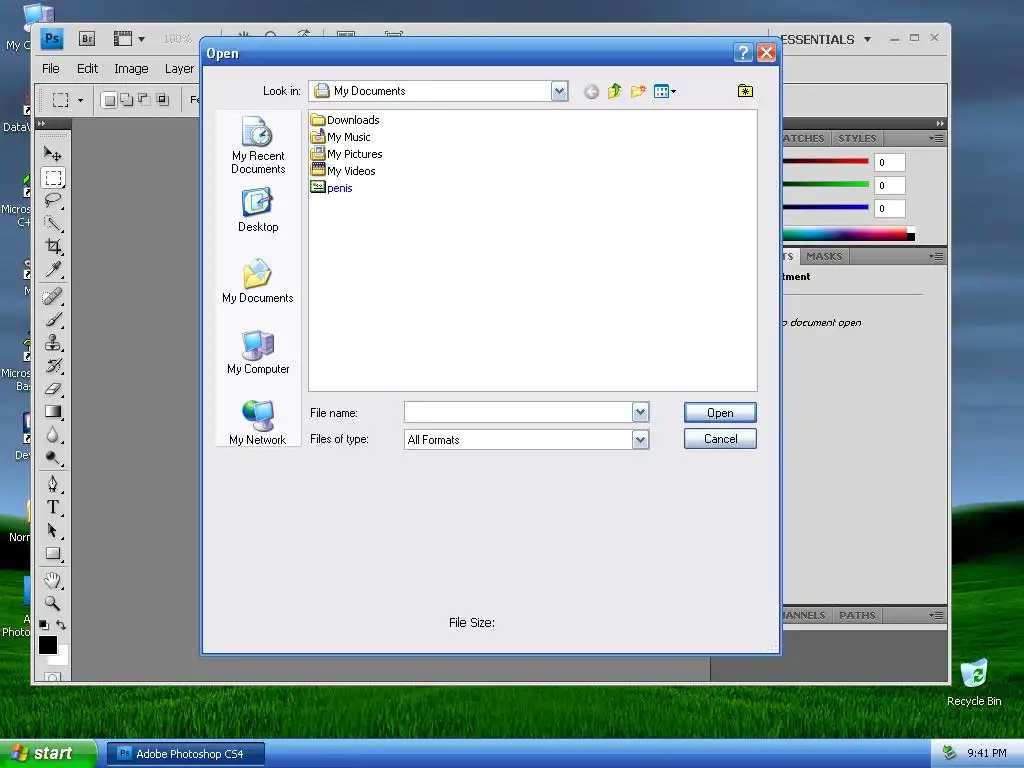Select the Brush tool
The width and height of the screenshot is (1024, 768).
(52, 319)
